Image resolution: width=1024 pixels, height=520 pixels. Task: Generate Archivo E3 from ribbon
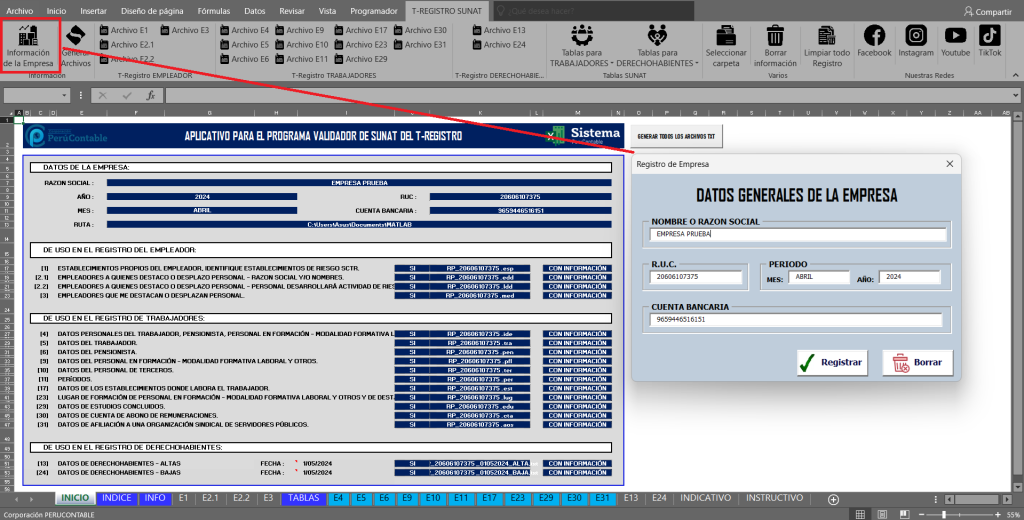[x=185, y=30]
